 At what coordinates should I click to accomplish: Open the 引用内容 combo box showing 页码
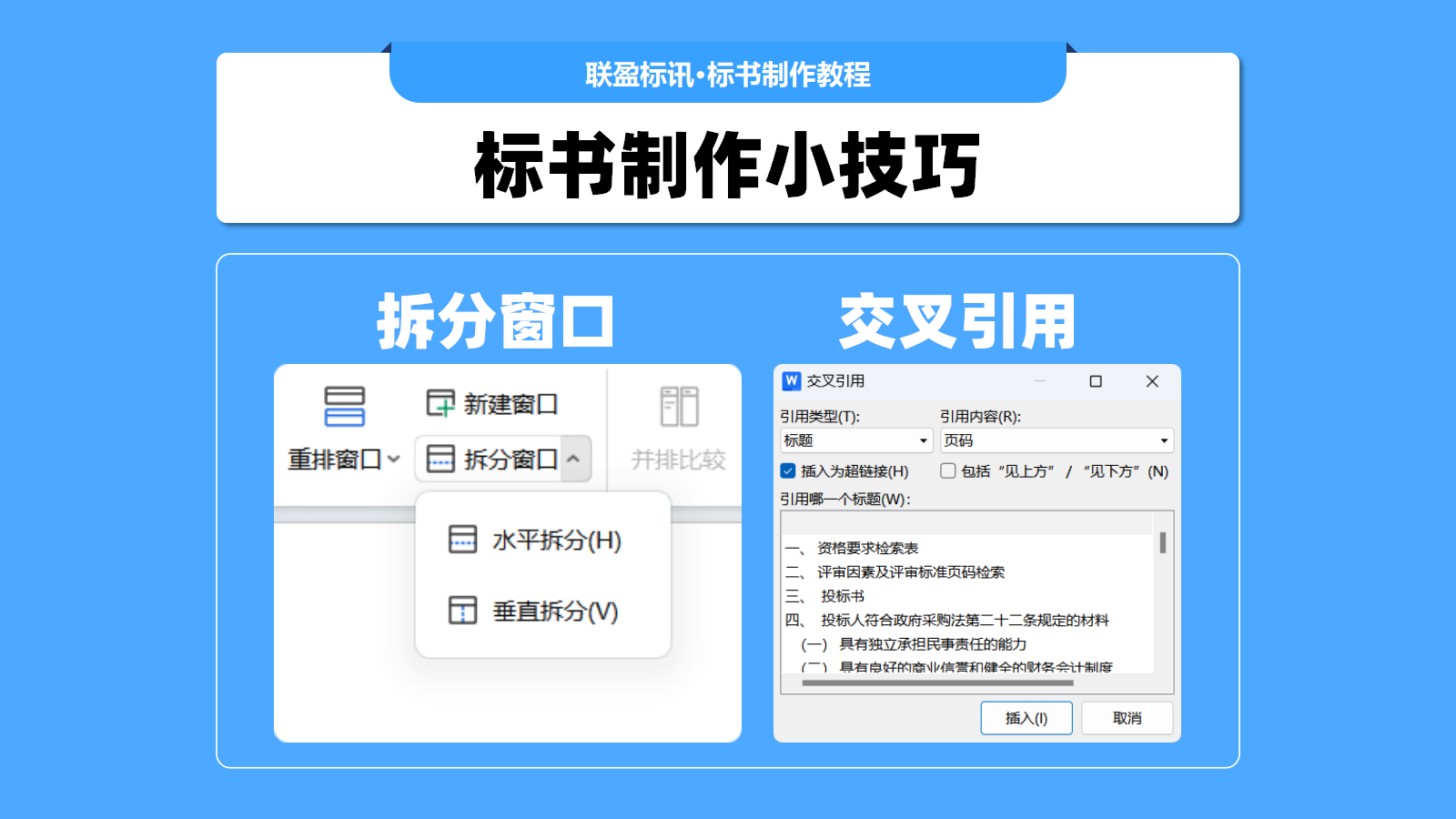pyautogui.click(x=1057, y=440)
